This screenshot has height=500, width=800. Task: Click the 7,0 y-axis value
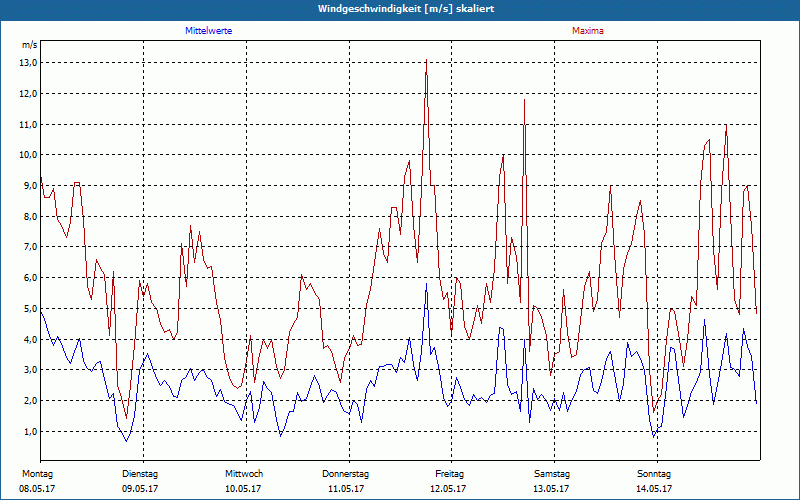31,247
